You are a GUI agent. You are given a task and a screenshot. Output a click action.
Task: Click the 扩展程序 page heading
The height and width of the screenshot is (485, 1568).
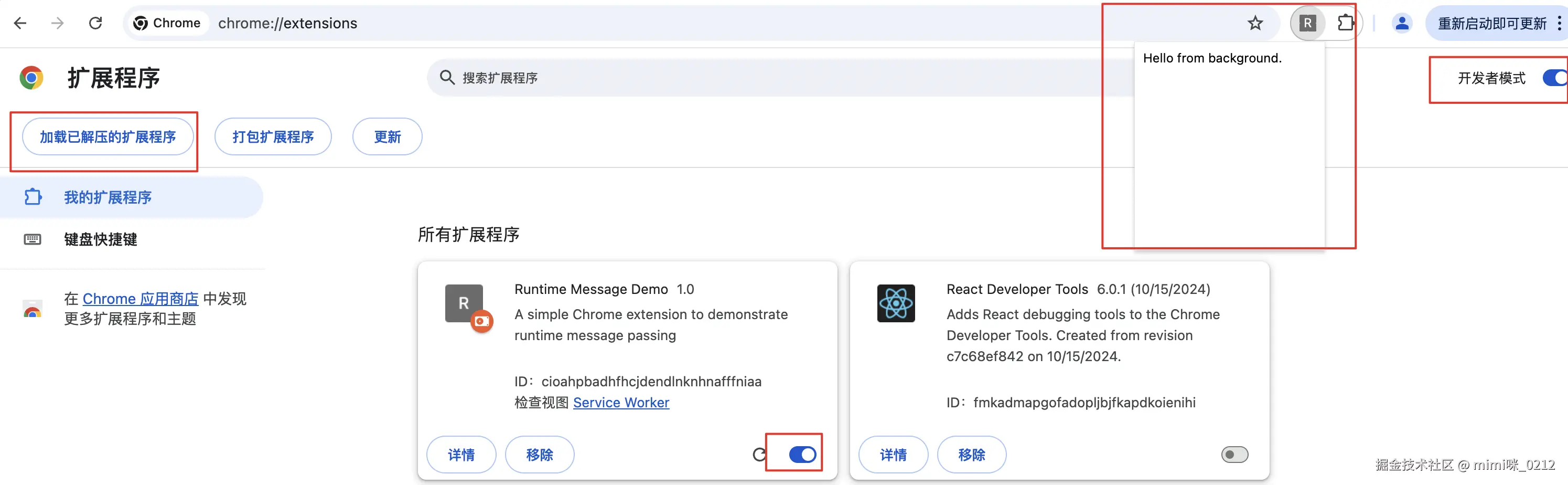tap(114, 78)
